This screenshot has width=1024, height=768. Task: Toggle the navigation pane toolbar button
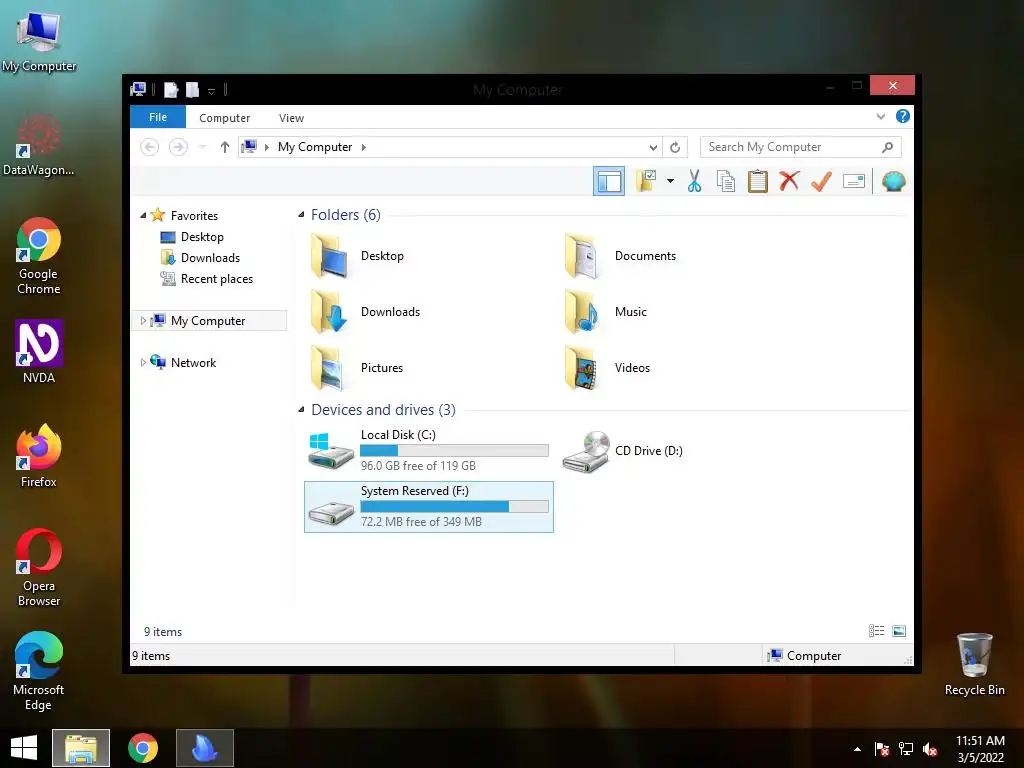tap(609, 181)
